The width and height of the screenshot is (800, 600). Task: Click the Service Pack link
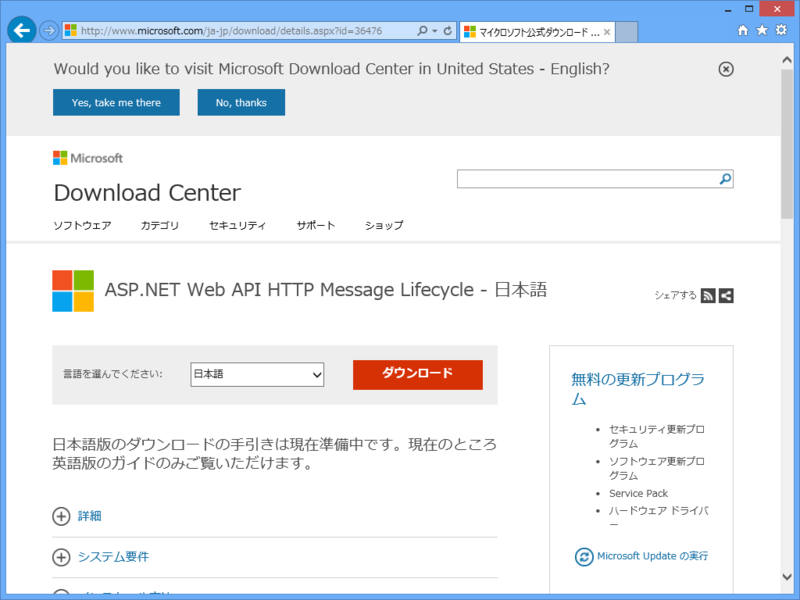(638, 493)
